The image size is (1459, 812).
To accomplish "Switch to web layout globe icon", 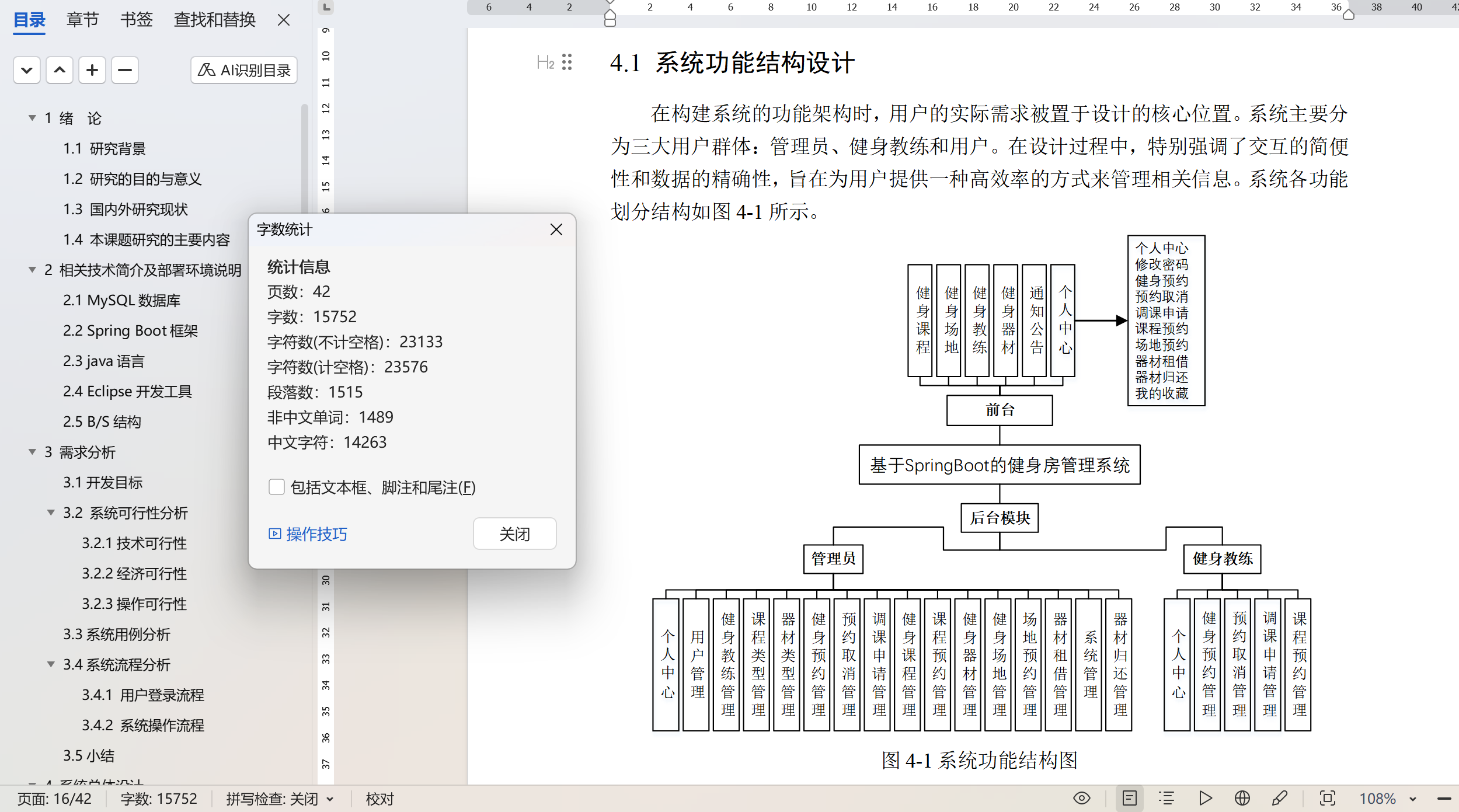I will (1242, 798).
